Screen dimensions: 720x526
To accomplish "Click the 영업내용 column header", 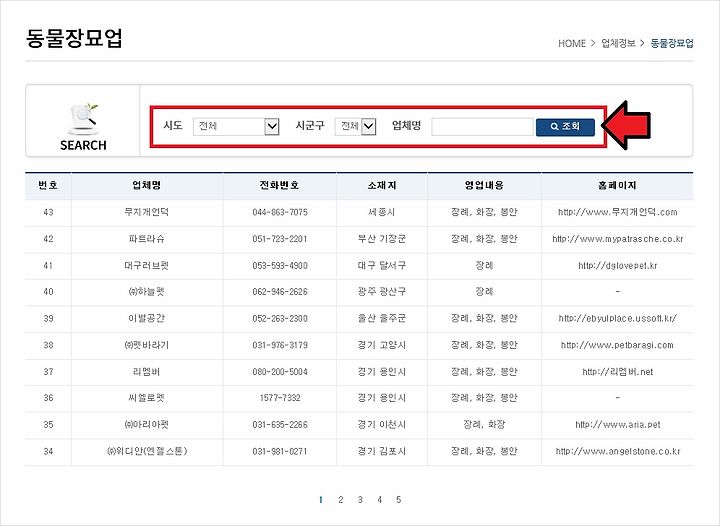I will 484,185.
